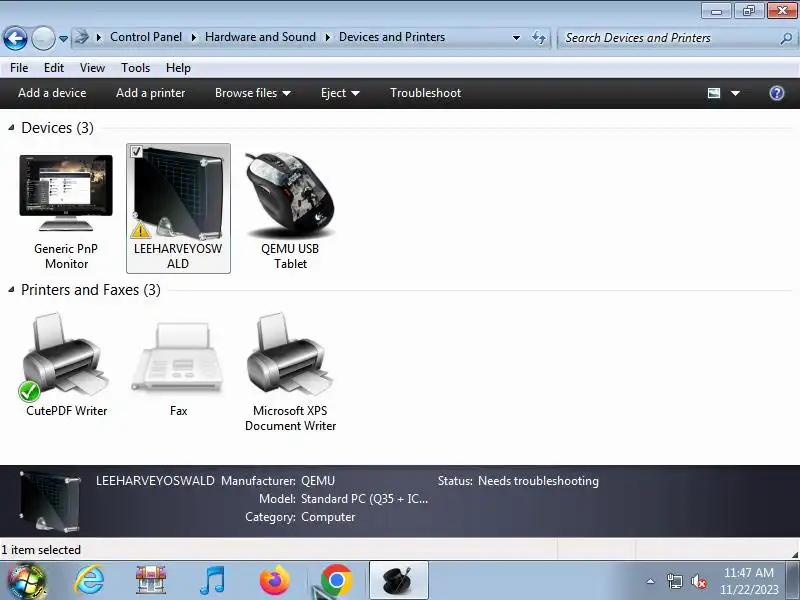The width and height of the screenshot is (800, 600).
Task: Open Google Chrome from the taskbar
Action: (337, 580)
